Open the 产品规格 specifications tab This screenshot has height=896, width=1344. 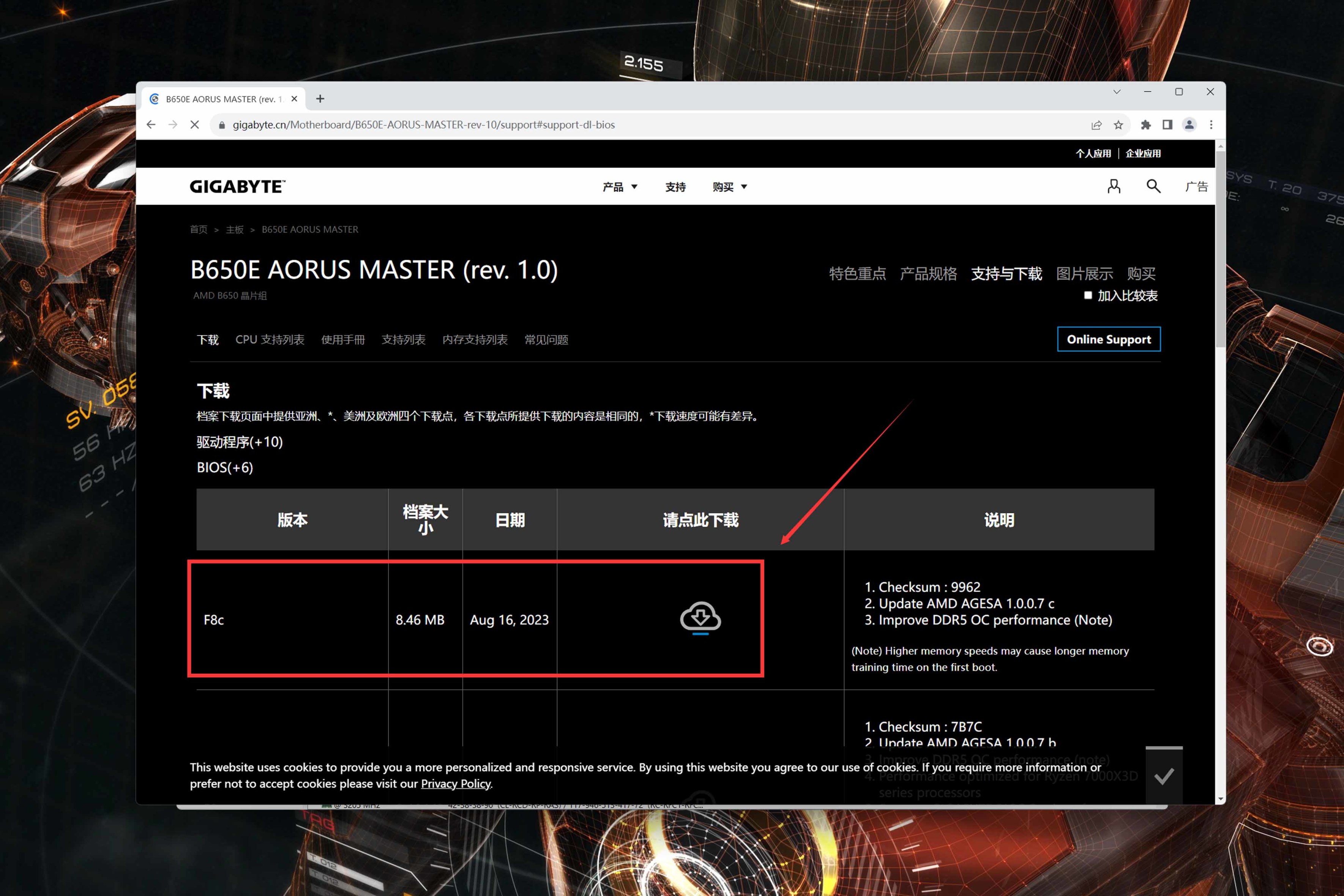928,274
